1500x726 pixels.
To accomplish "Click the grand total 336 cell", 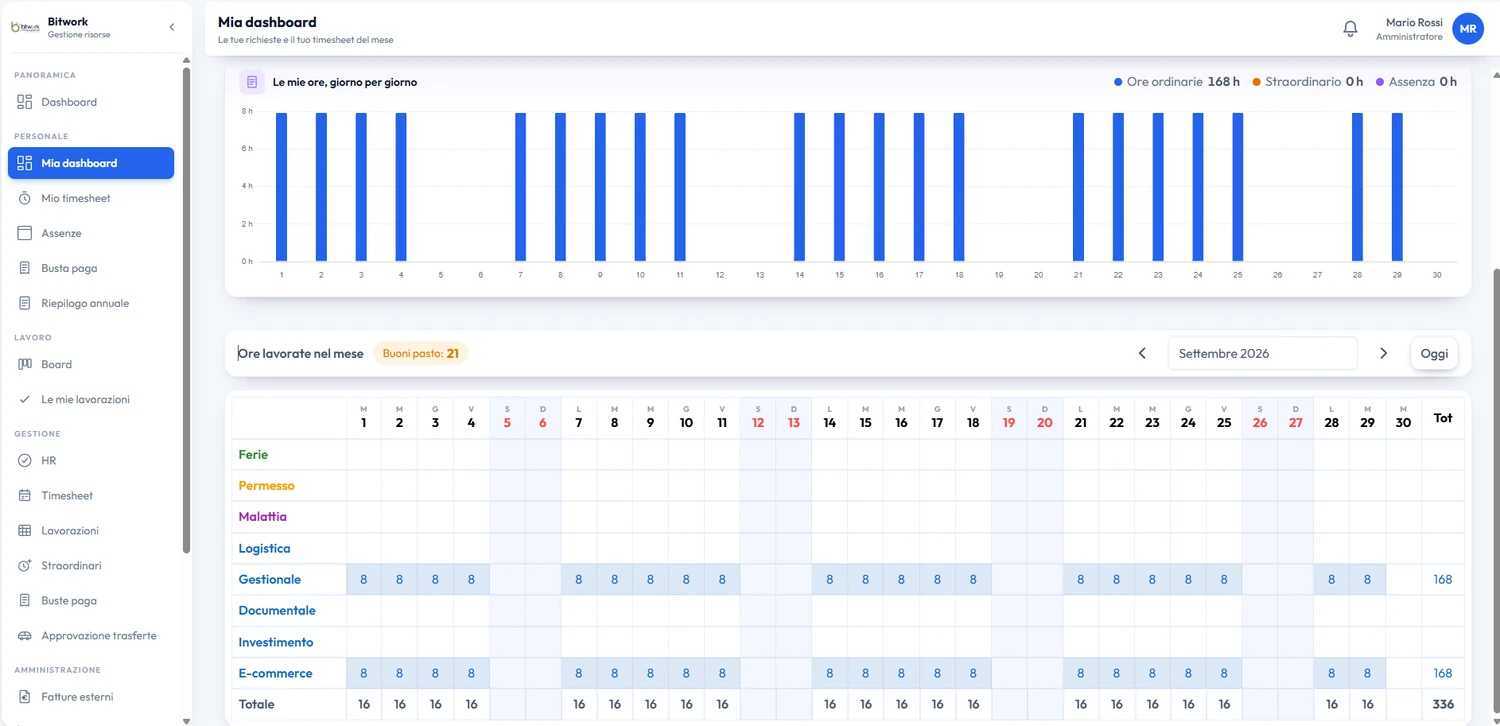I will [1442, 704].
